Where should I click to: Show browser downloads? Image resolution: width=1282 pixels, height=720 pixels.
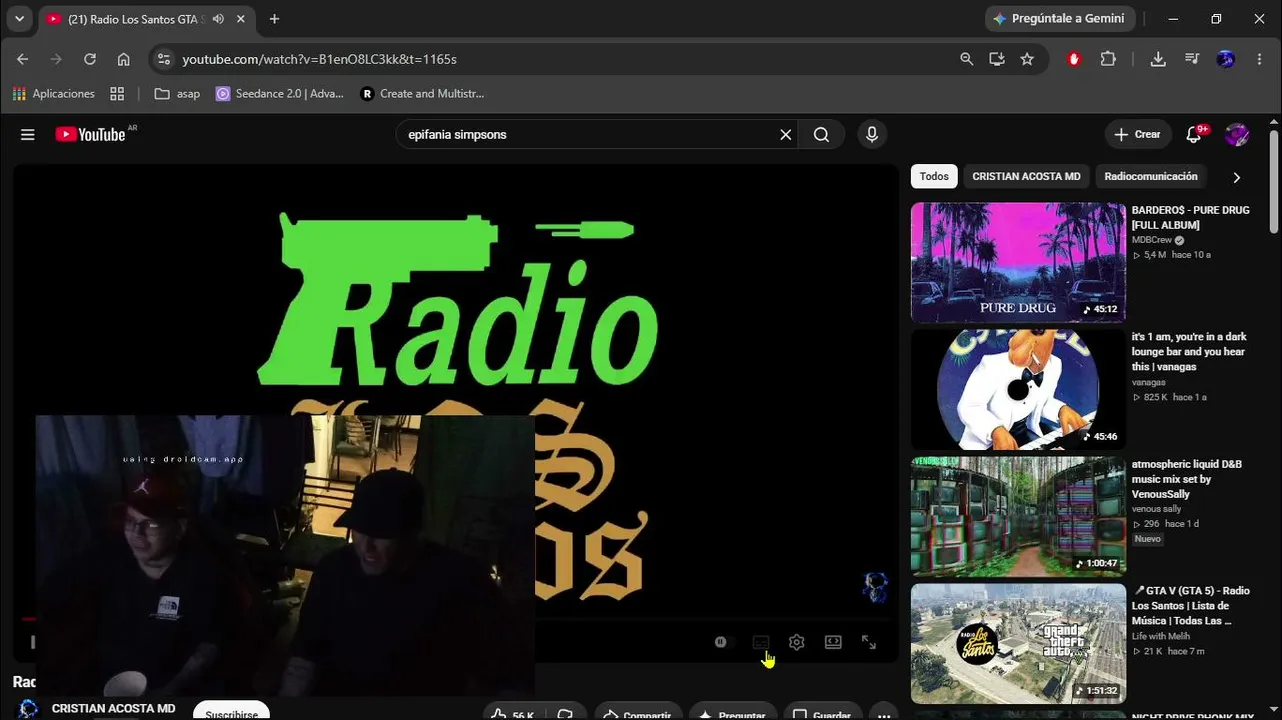[1158, 59]
